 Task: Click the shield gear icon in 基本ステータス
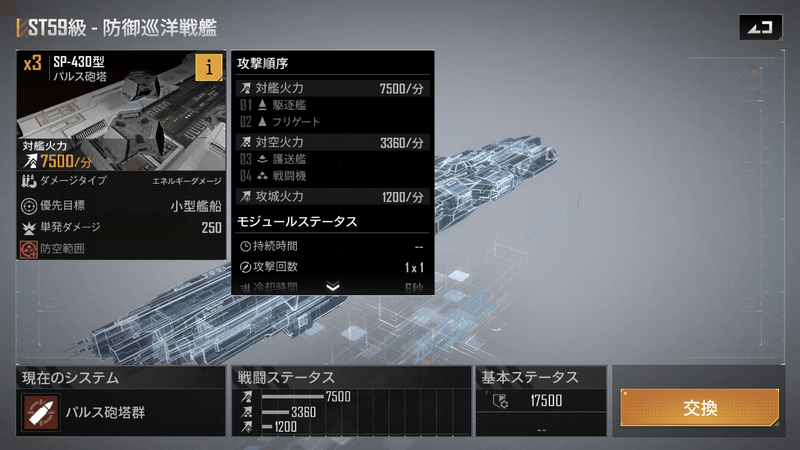coord(501,401)
